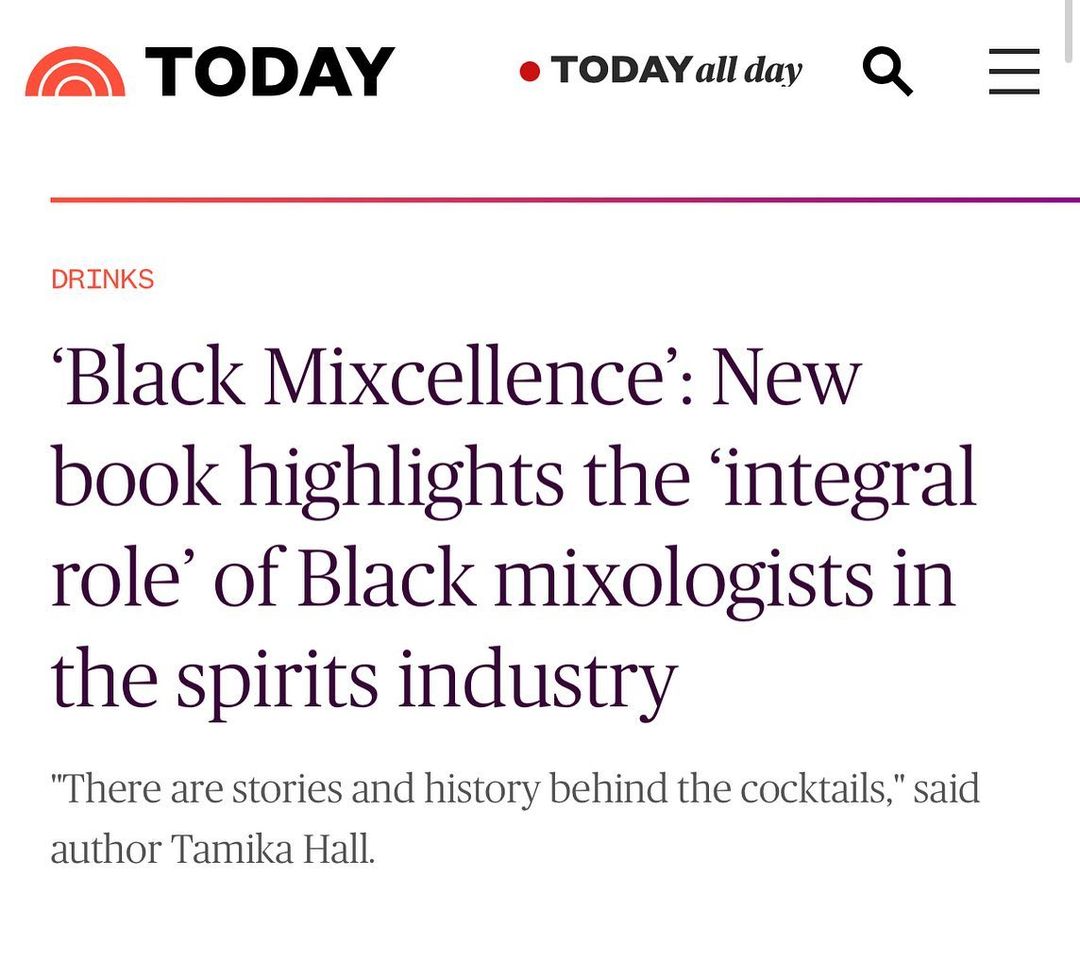Click the italic "all day" text
1080x962 pixels.
click(x=749, y=71)
